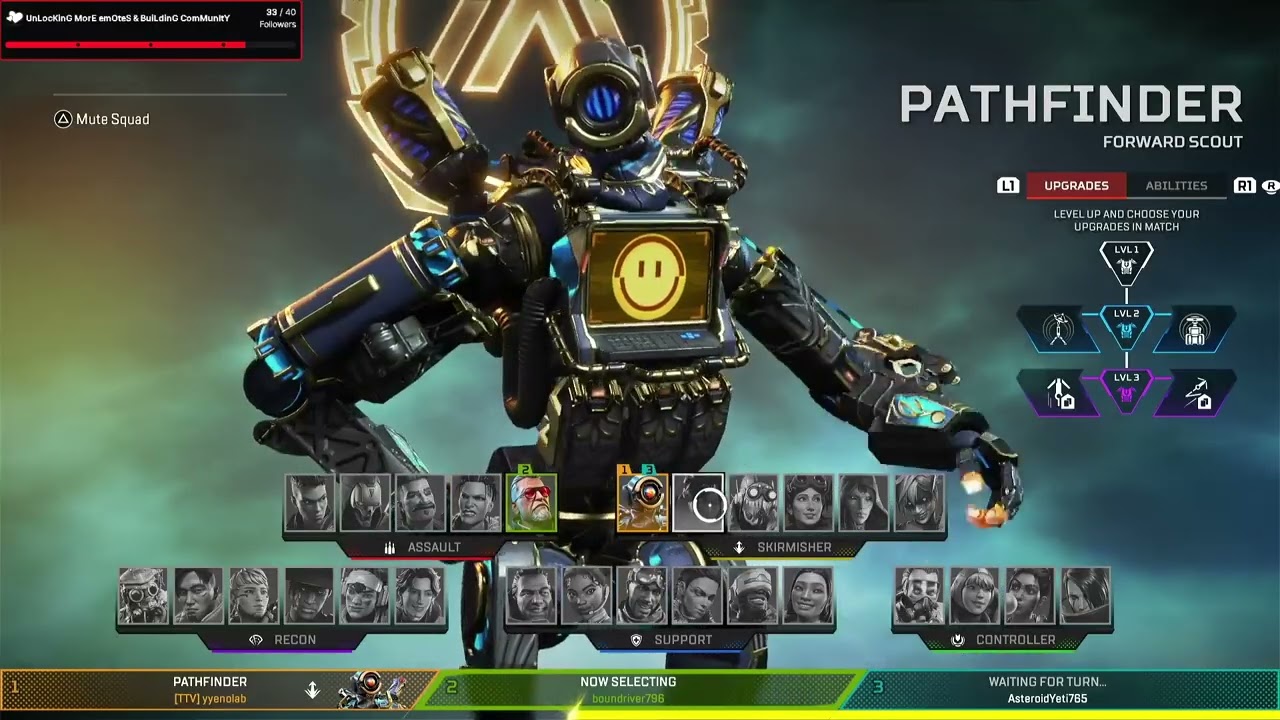The height and width of the screenshot is (720, 1280).
Task: Choose Octane with goggles in Skirmisher
Action: point(753,503)
